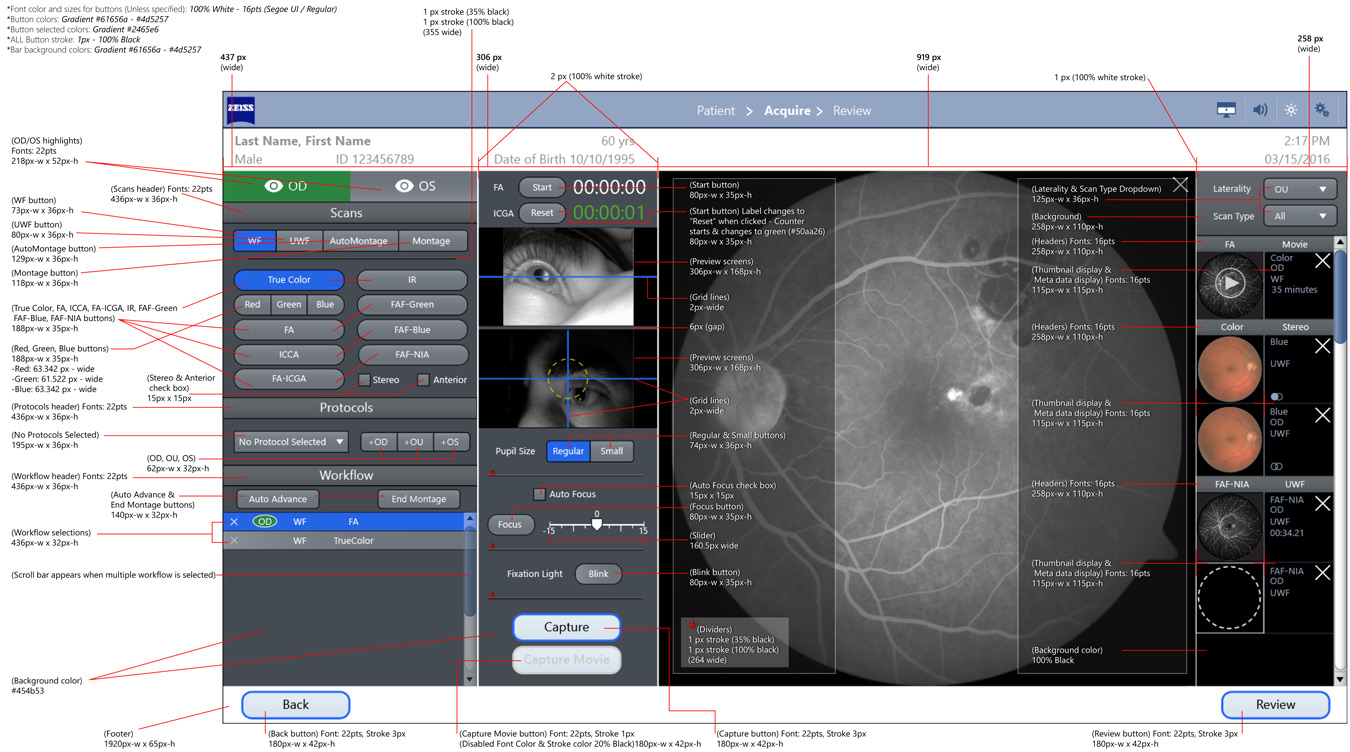Open settings gears icon in header

(x=1322, y=110)
